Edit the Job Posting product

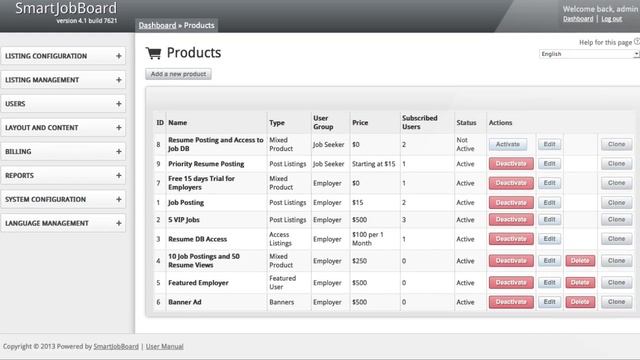(x=549, y=202)
